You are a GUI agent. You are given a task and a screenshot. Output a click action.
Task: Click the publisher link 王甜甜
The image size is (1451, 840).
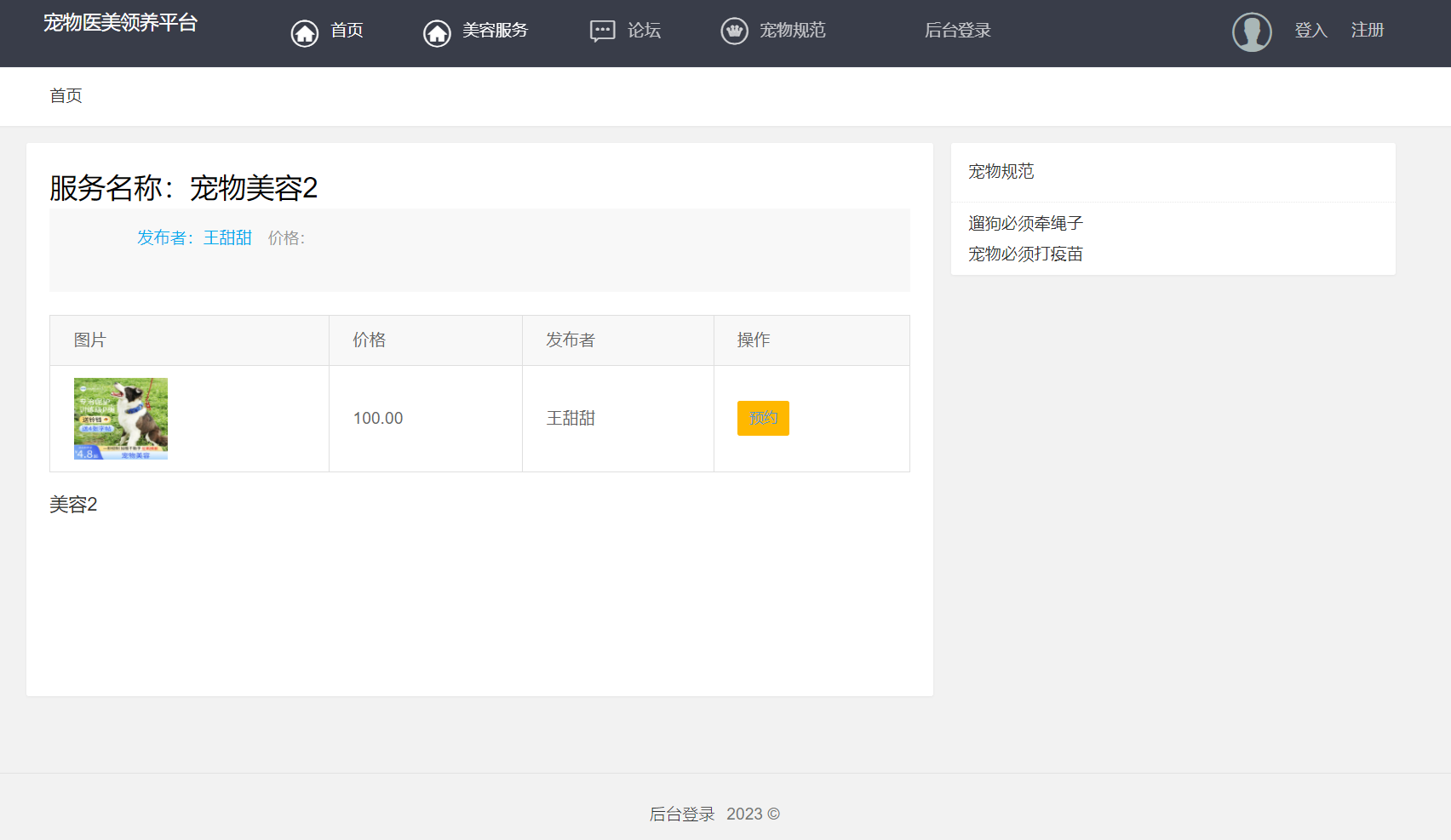(227, 237)
